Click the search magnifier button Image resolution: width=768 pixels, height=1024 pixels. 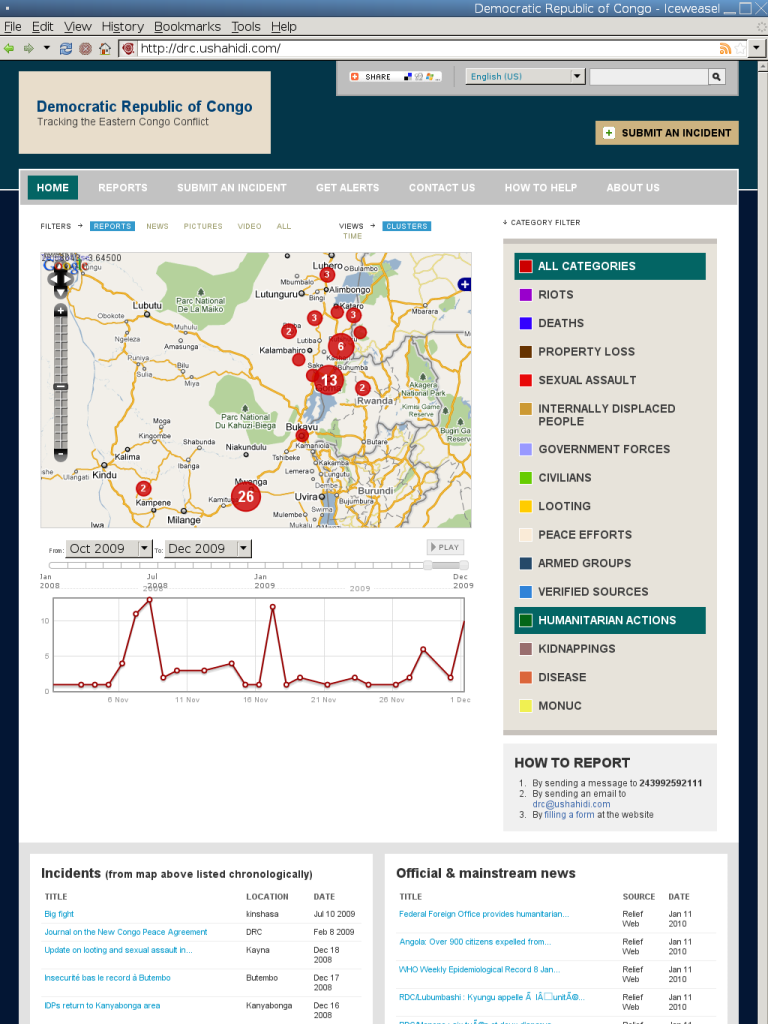coord(717,77)
